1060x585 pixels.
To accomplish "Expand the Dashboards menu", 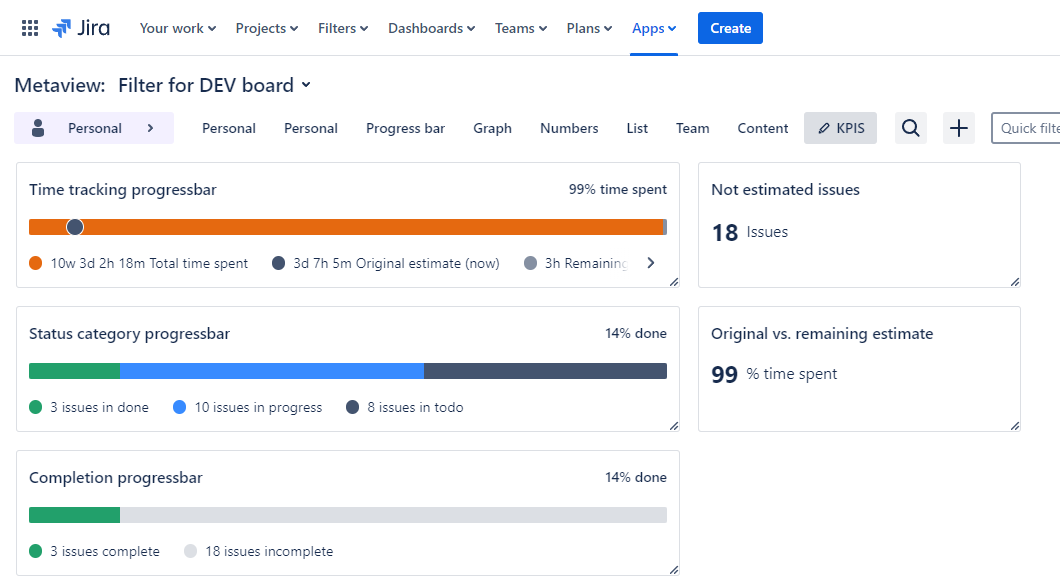I will (x=431, y=28).
